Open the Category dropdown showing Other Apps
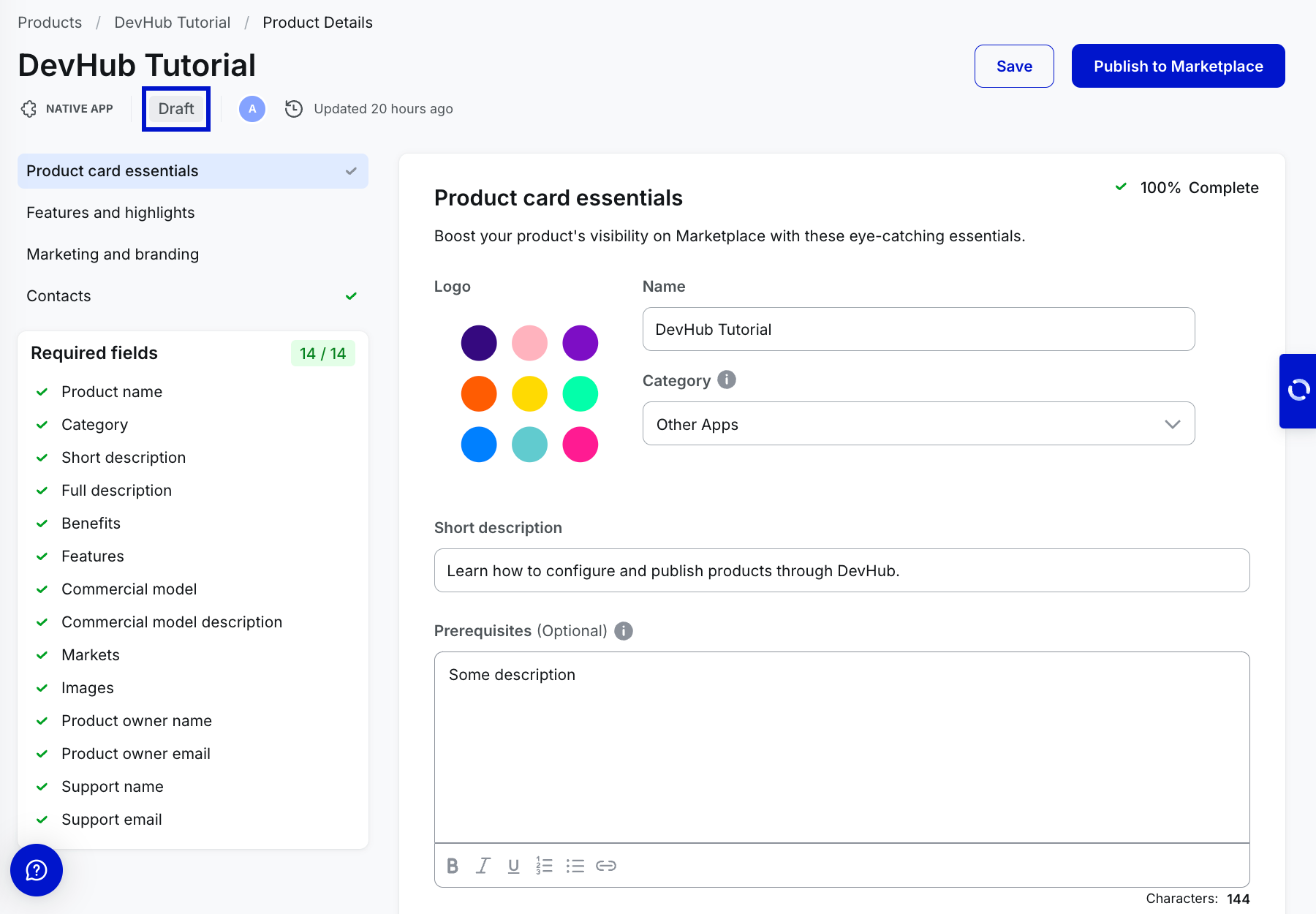Viewport: 1316px width, 914px height. [918, 424]
